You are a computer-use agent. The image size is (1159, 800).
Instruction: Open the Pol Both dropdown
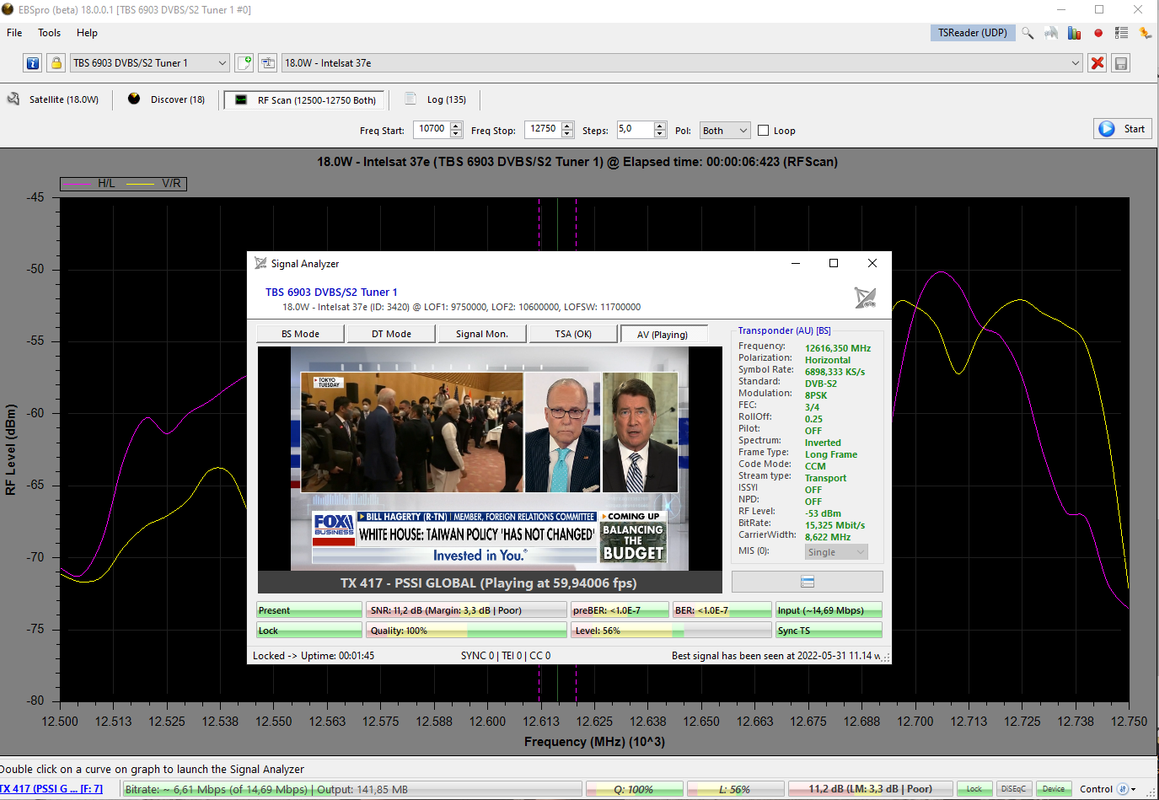tap(724, 130)
